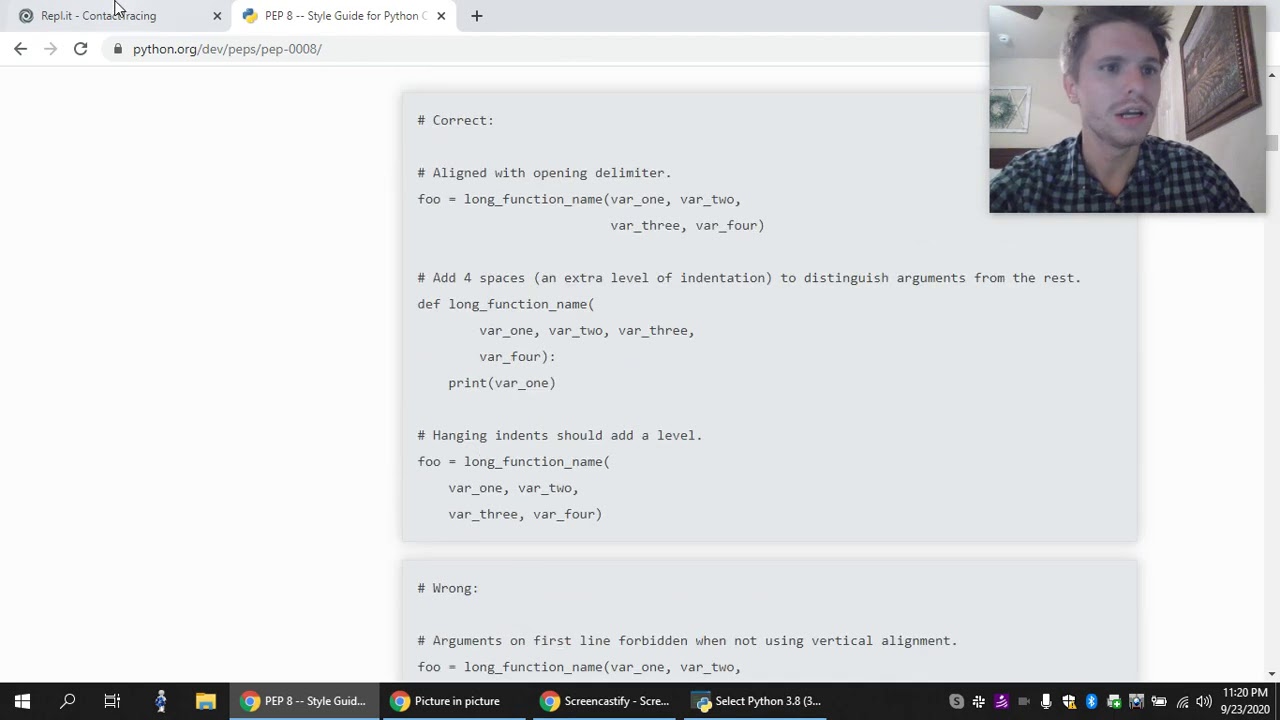
Task: Click the webcam picture-in-picture overlay
Action: coord(1127,109)
